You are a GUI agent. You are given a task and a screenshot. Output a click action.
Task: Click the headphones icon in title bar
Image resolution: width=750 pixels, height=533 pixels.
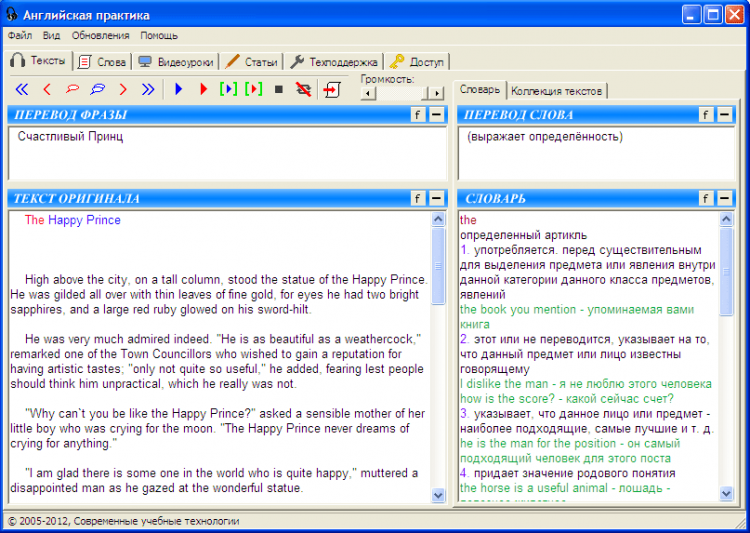[x=11, y=14]
